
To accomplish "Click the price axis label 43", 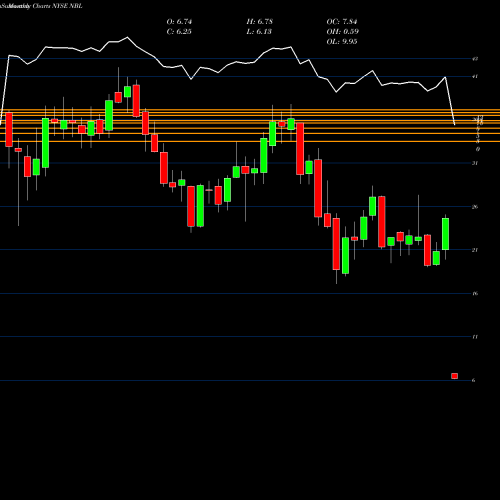I will [x=475, y=59].
